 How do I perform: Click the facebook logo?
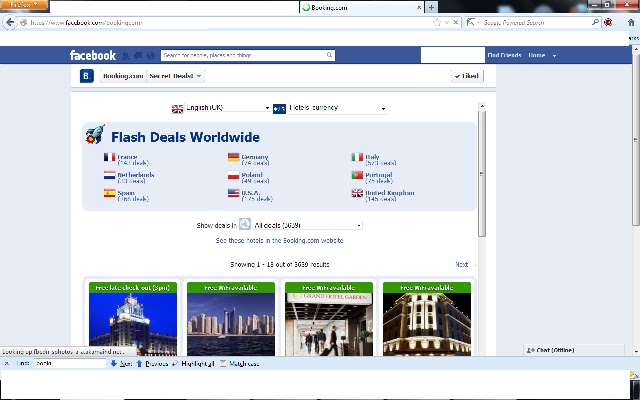click(93, 55)
